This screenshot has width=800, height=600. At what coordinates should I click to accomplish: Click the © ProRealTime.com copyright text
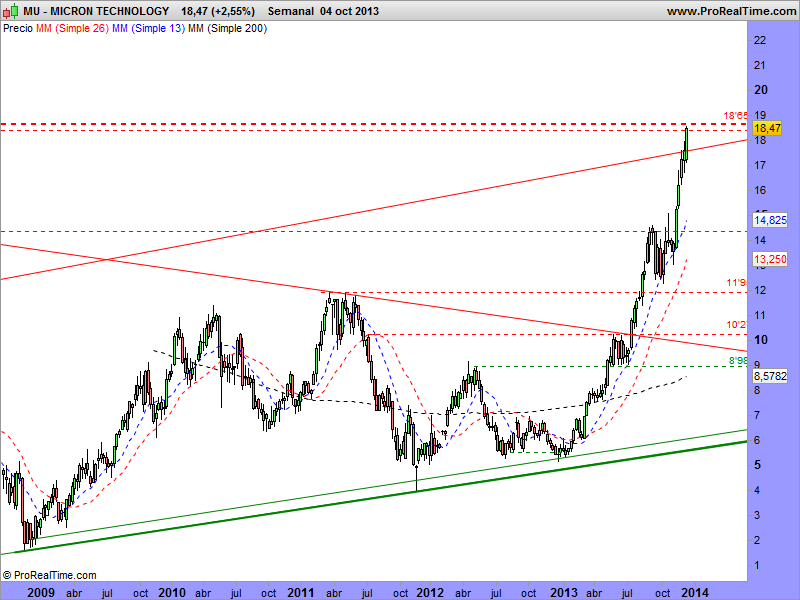tap(49, 576)
